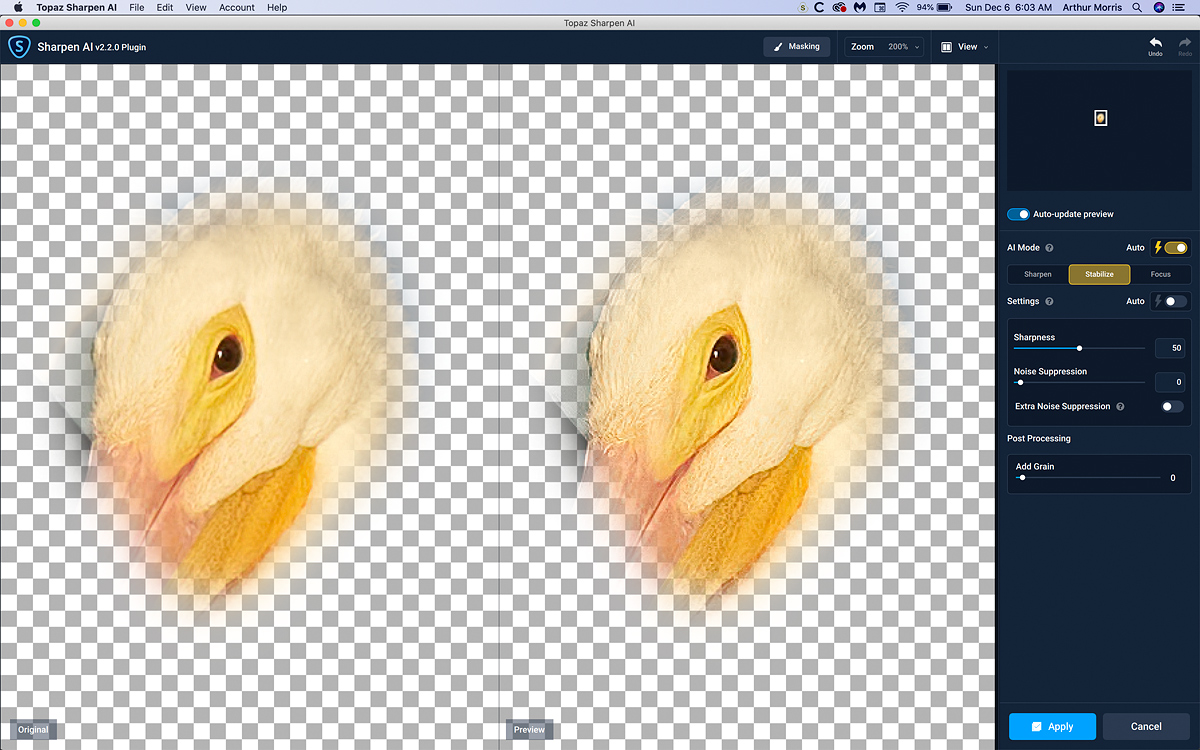Click the Redo arrow icon
Image resolution: width=1200 pixels, height=750 pixels.
point(1185,43)
